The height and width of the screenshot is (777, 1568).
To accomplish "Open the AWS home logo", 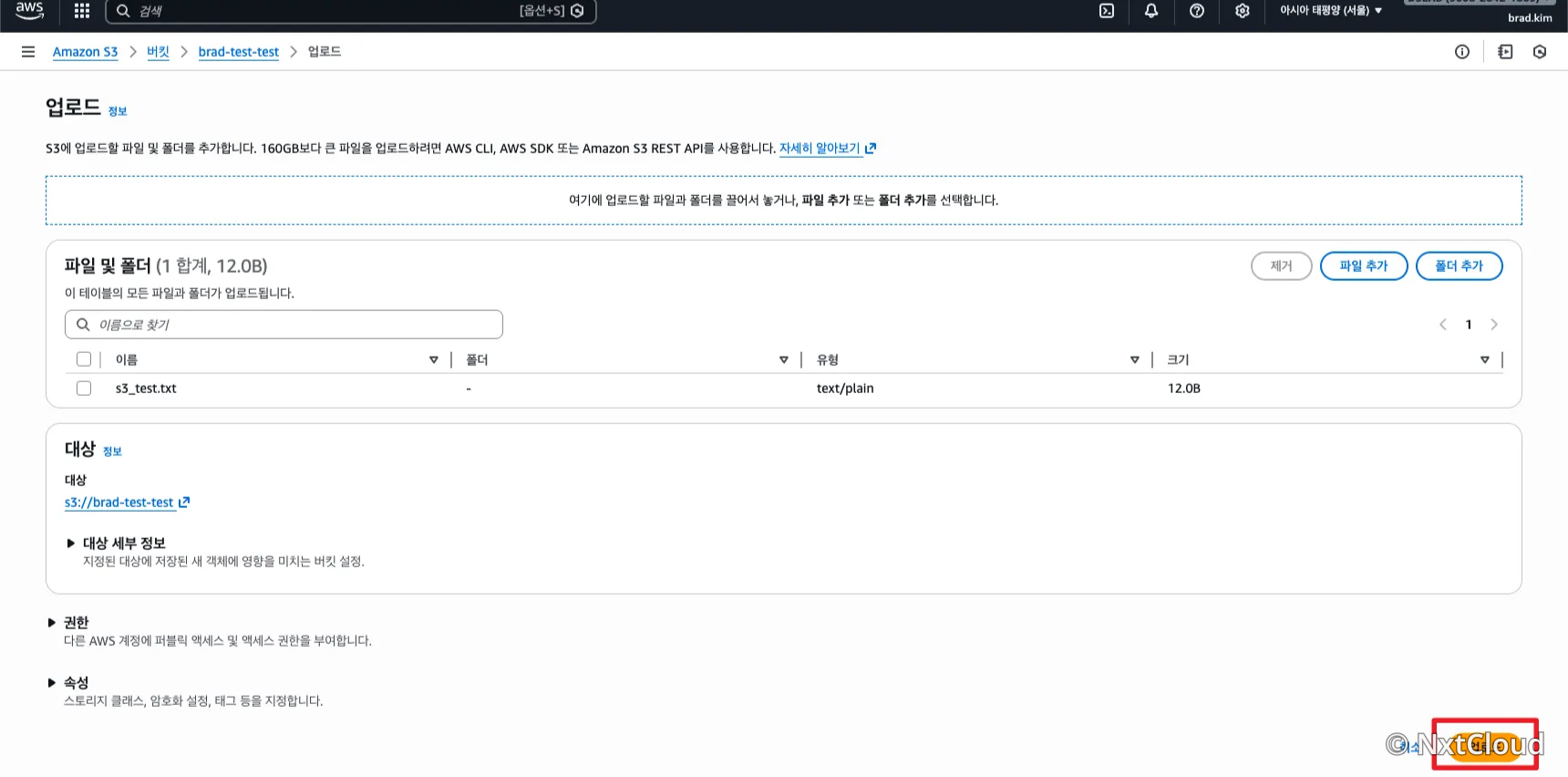I will (x=29, y=10).
